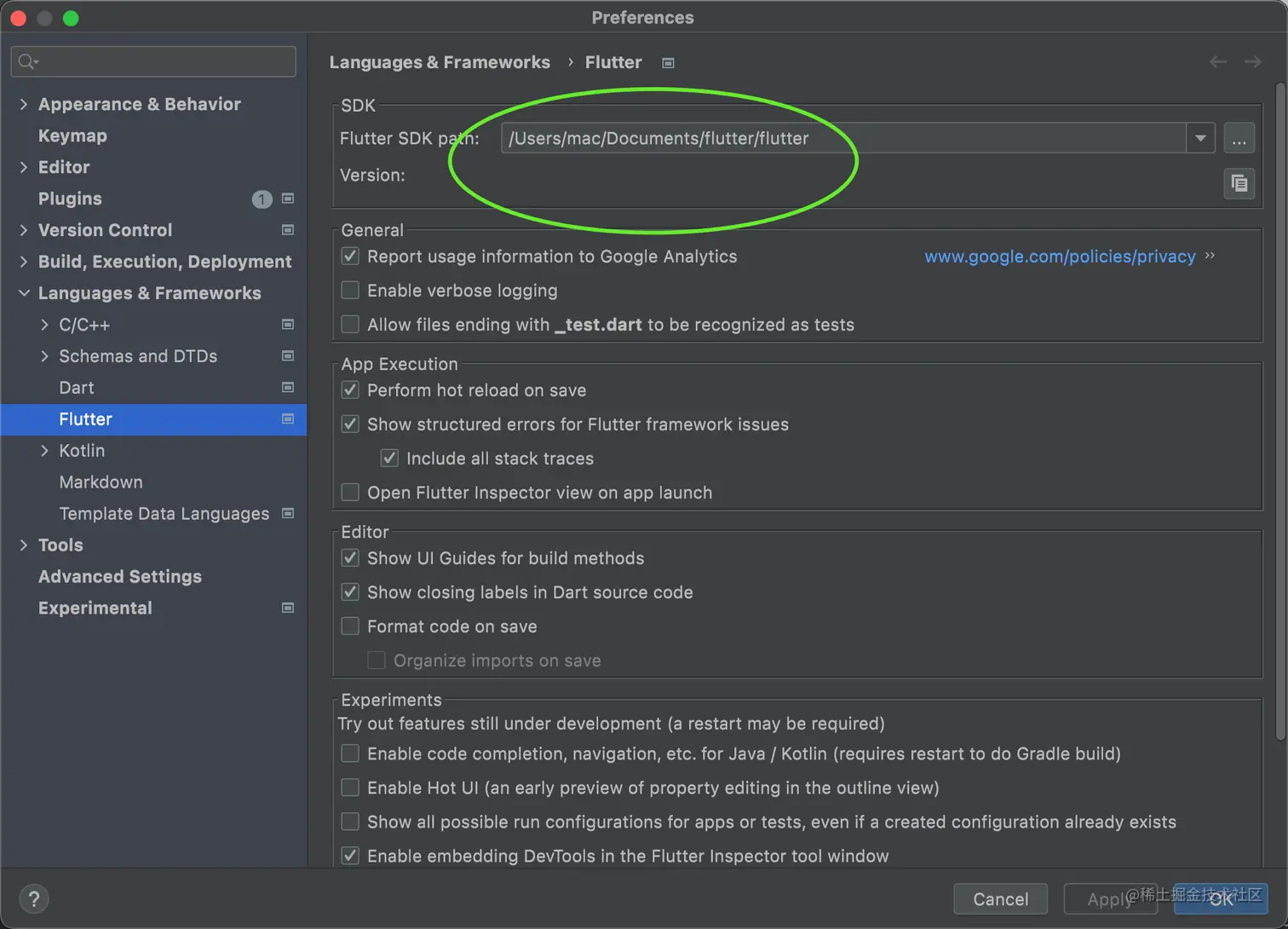The image size is (1288, 929).
Task: Open help with the question mark button
Action: click(x=34, y=898)
